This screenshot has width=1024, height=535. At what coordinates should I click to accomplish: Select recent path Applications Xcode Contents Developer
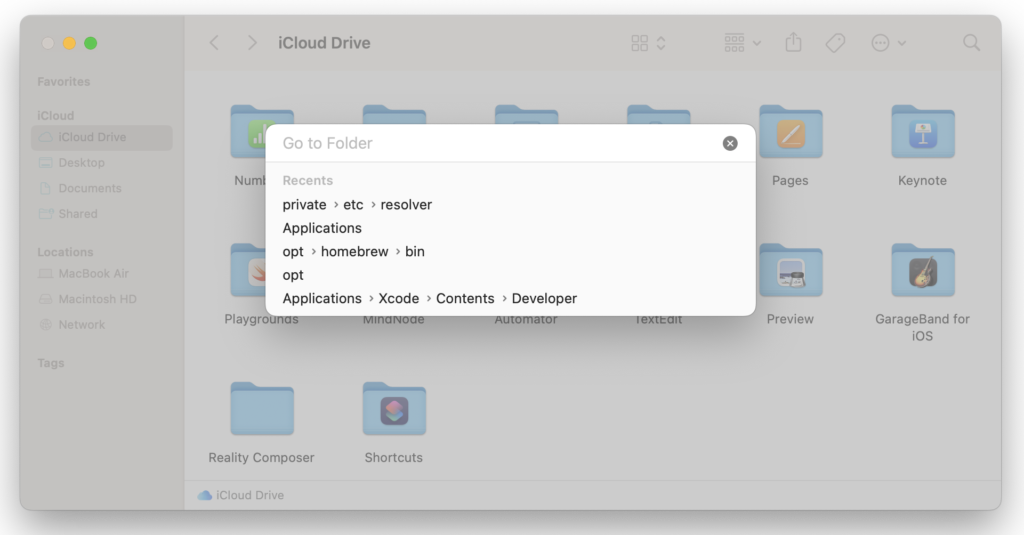pyautogui.click(x=430, y=299)
